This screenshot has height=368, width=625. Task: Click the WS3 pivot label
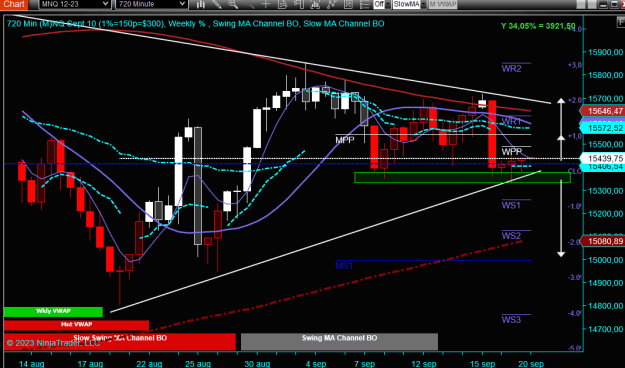pos(511,320)
